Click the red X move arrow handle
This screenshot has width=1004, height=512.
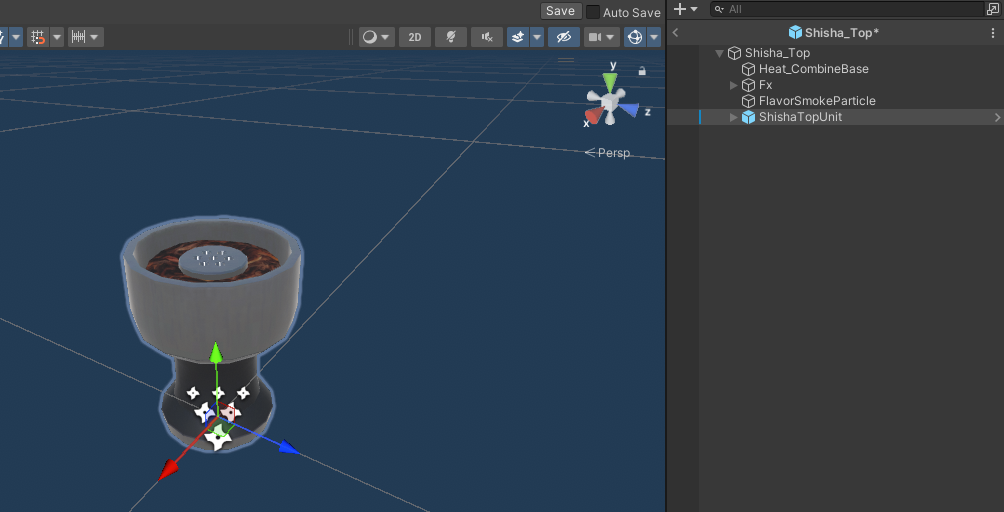pyautogui.click(x=168, y=470)
